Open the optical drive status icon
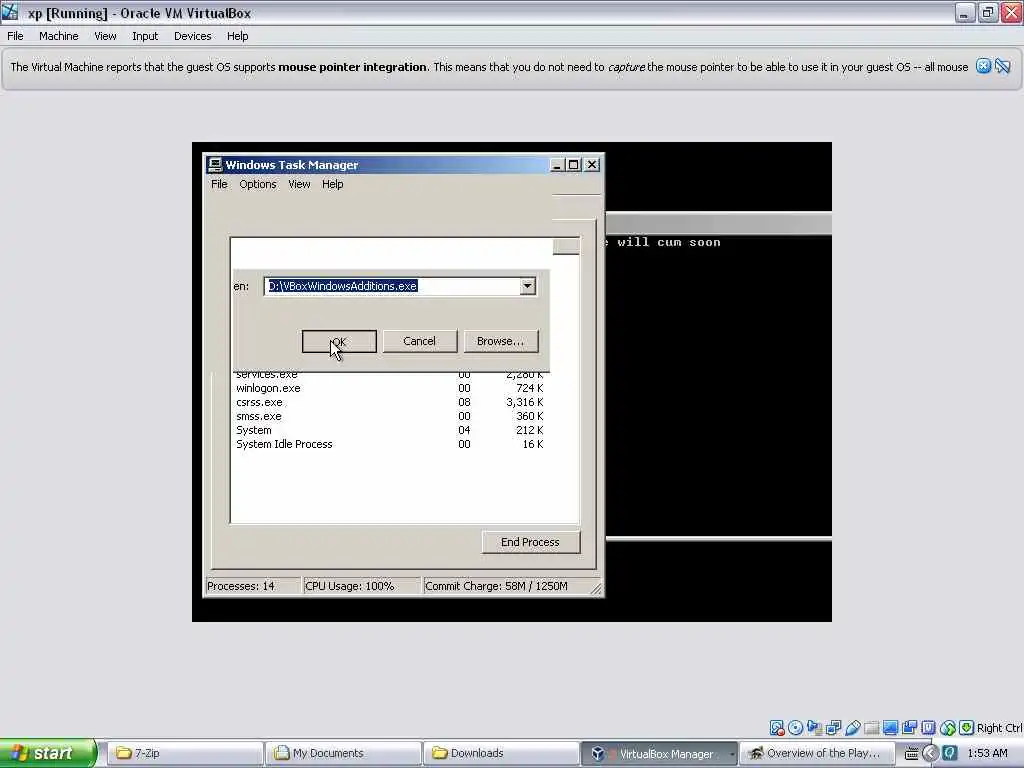 coord(795,728)
